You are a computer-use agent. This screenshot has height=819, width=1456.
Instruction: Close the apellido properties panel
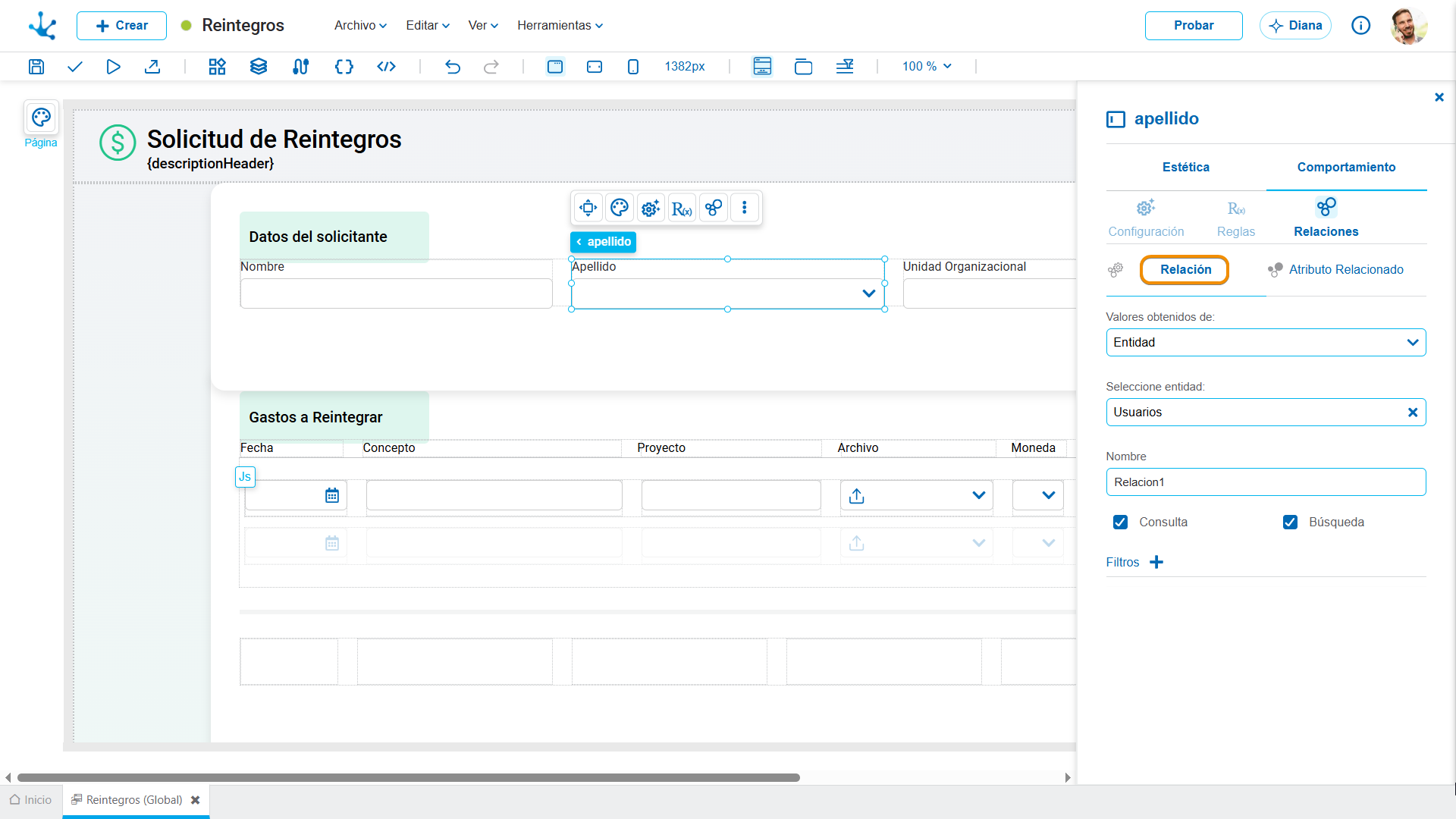(x=1439, y=97)
